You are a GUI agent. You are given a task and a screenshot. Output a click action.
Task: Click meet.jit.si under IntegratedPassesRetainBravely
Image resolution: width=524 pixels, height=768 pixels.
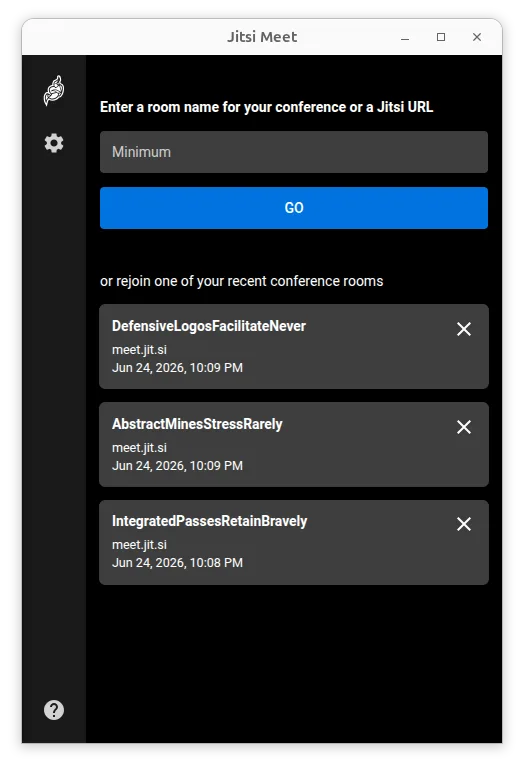tap(140, 545)
